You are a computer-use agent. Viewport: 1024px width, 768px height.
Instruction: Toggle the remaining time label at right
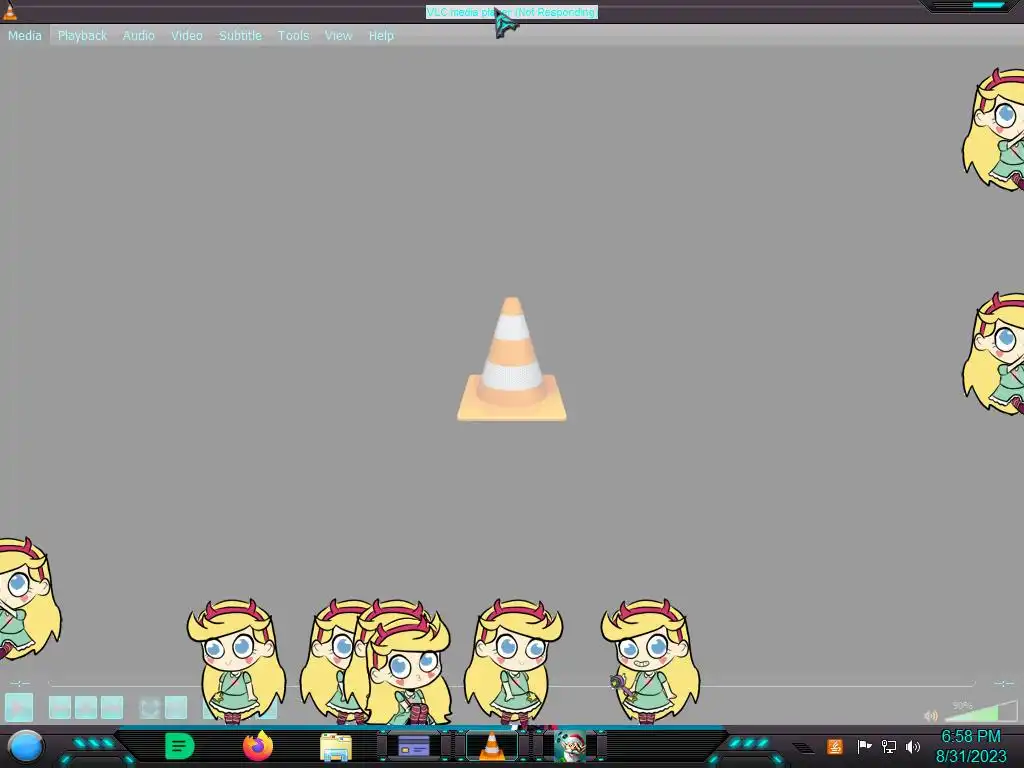point(1003,683)
